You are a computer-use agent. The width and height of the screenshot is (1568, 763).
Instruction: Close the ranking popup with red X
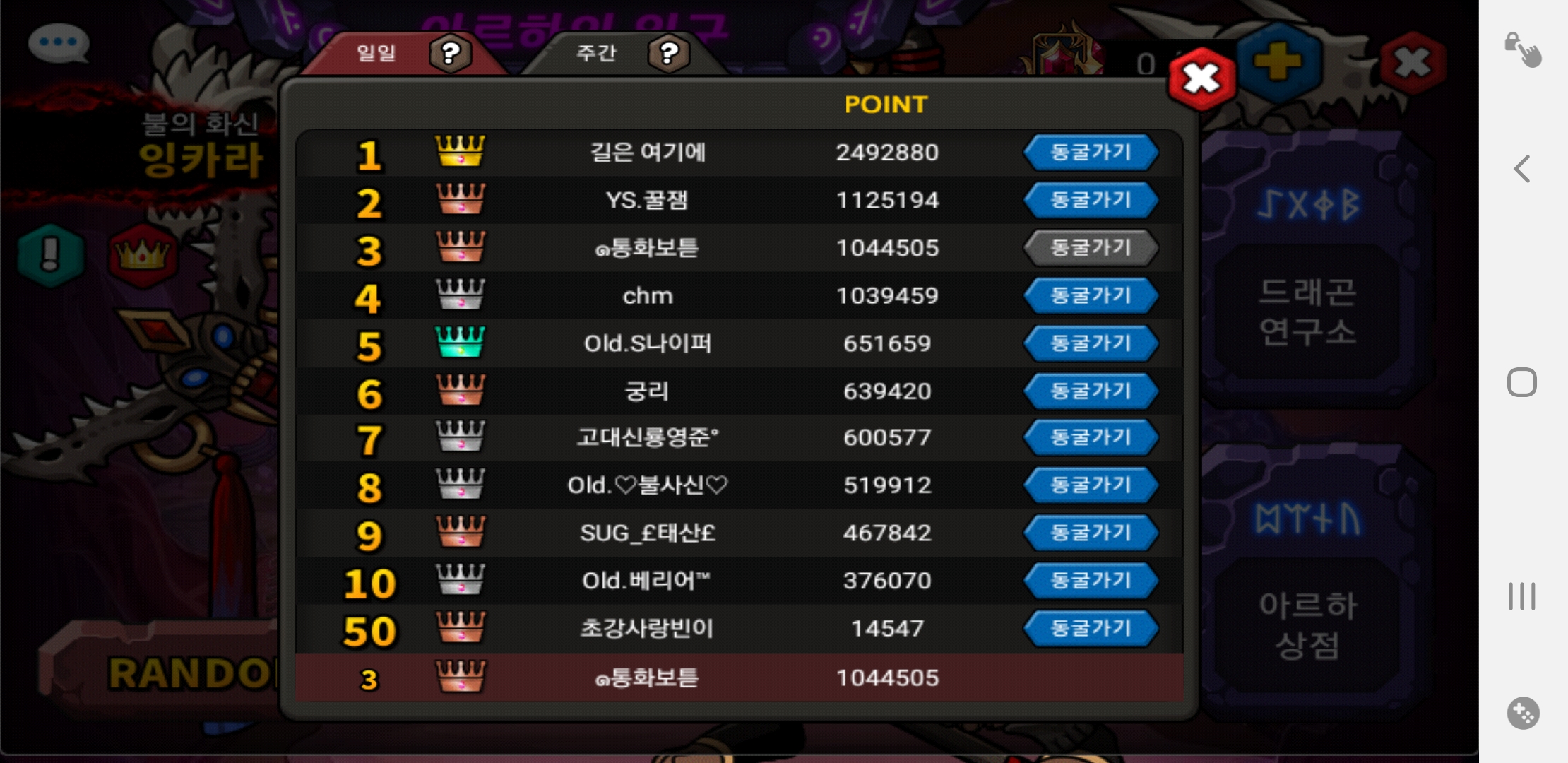pos(1201,78)
